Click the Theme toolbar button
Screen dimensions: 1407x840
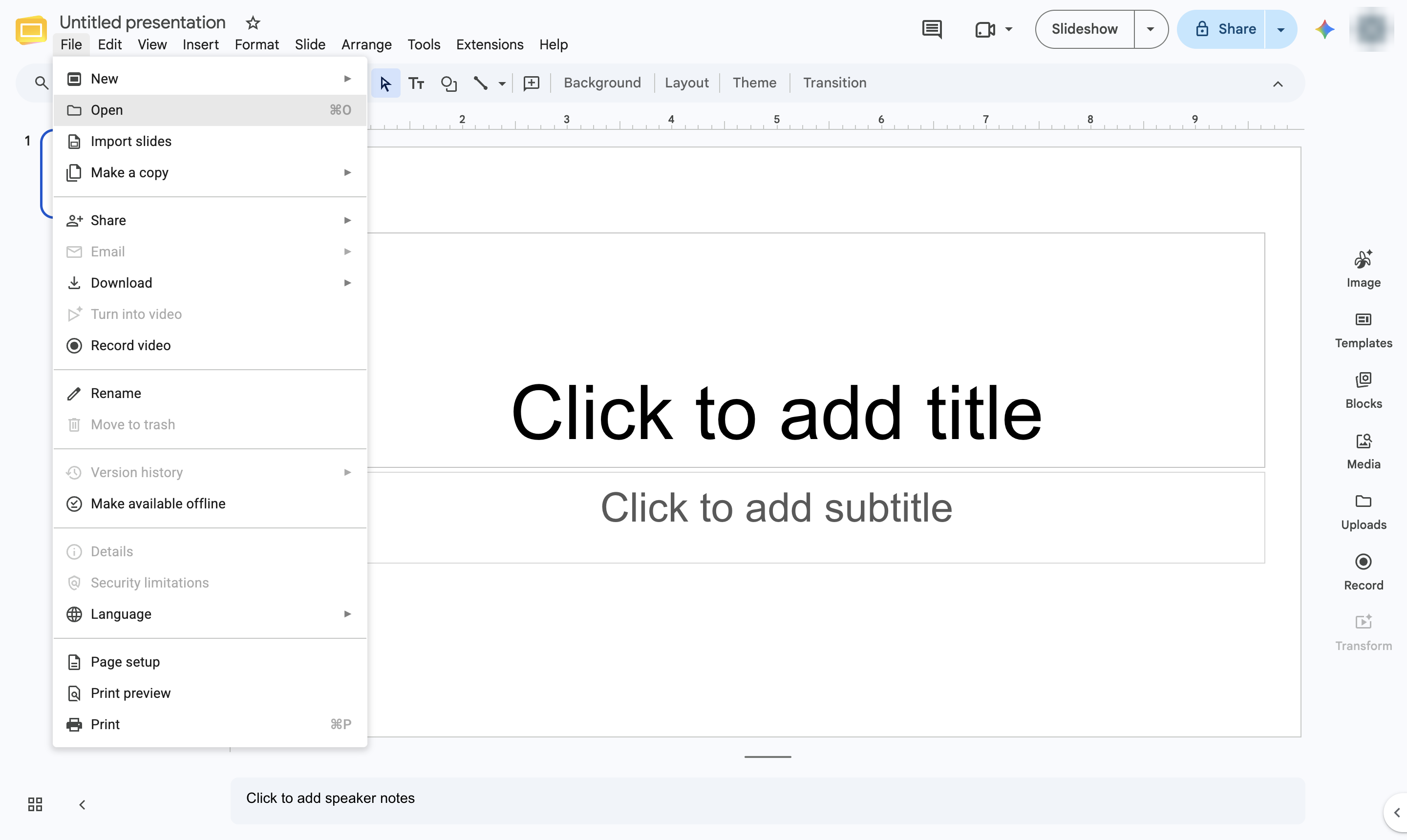click(x=754, y=83)
